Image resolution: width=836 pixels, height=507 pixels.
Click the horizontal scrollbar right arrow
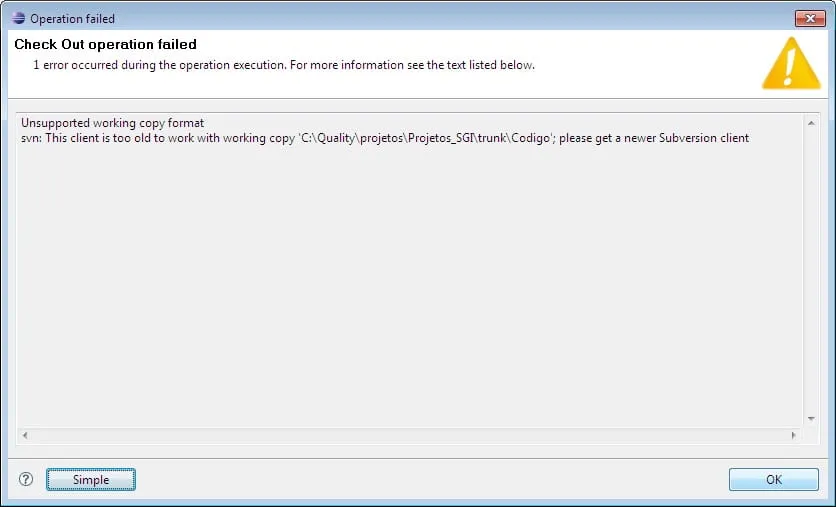click(x=794, y=436)
